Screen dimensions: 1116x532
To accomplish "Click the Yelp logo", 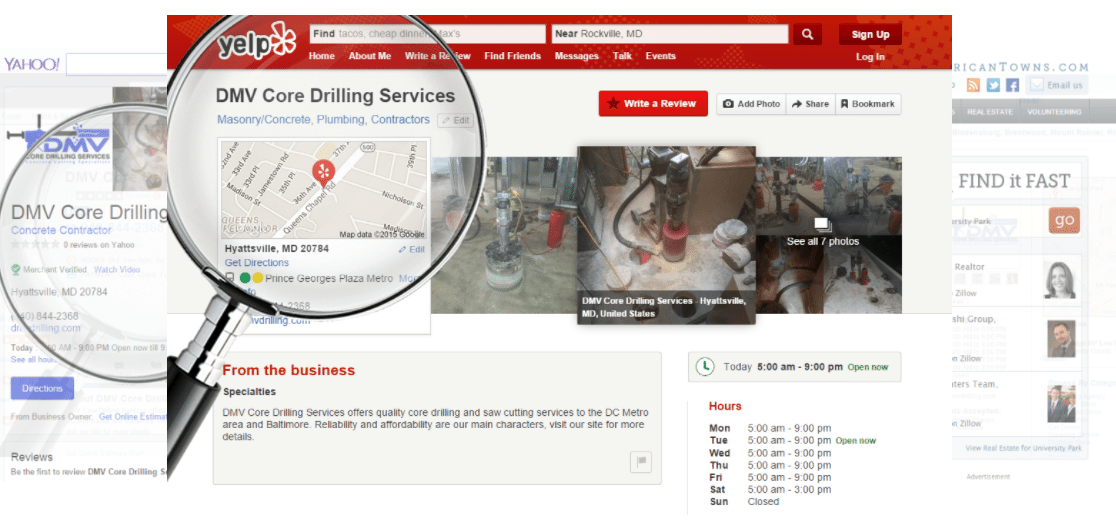I will 256,41.
